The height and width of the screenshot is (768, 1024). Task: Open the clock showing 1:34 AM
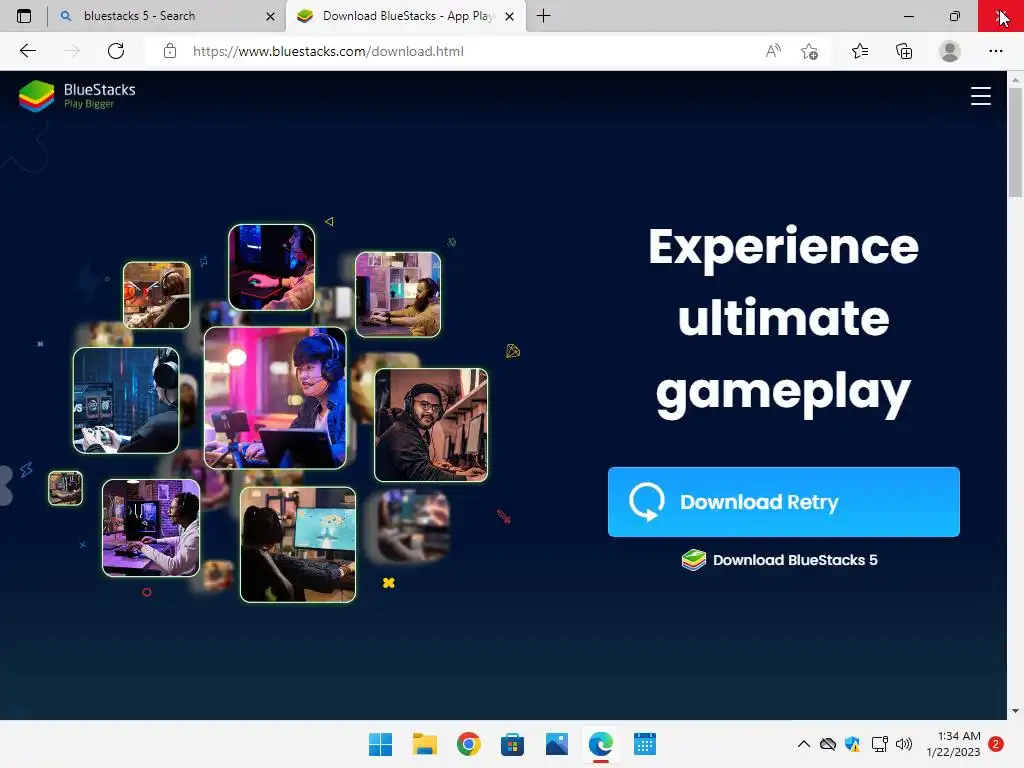tap(953, 744)
